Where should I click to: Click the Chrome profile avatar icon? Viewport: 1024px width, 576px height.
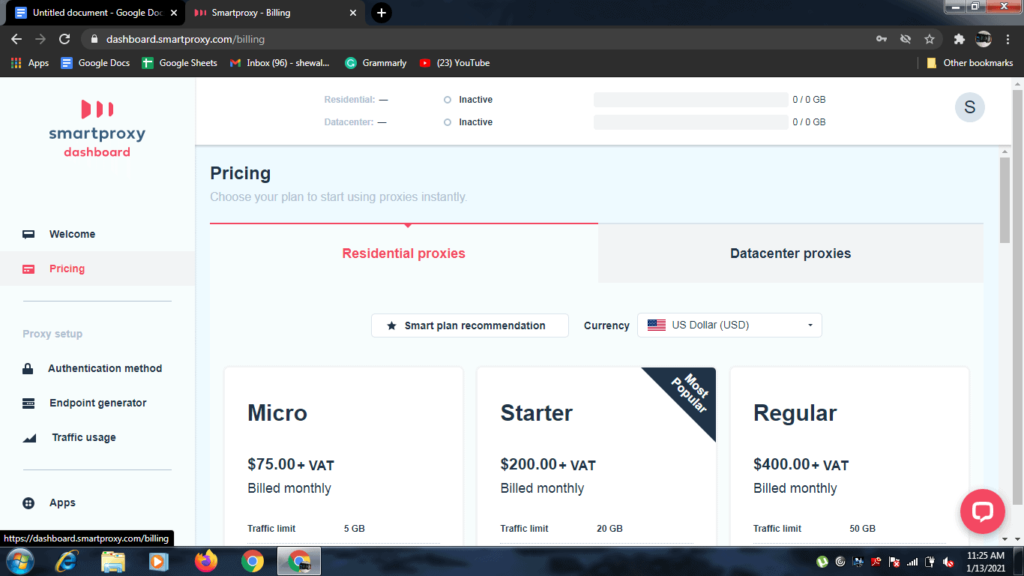click(984, 39)
